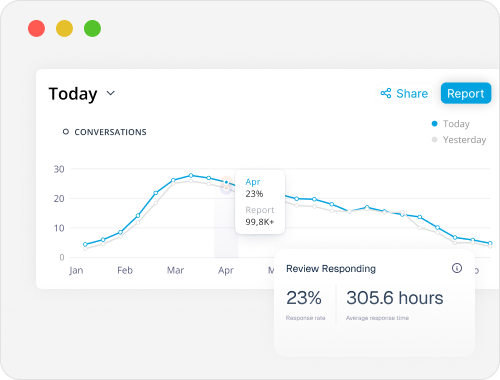The image size is (500, 380).
Task: Click the Review Responding card title
Action: pos(331,269)
